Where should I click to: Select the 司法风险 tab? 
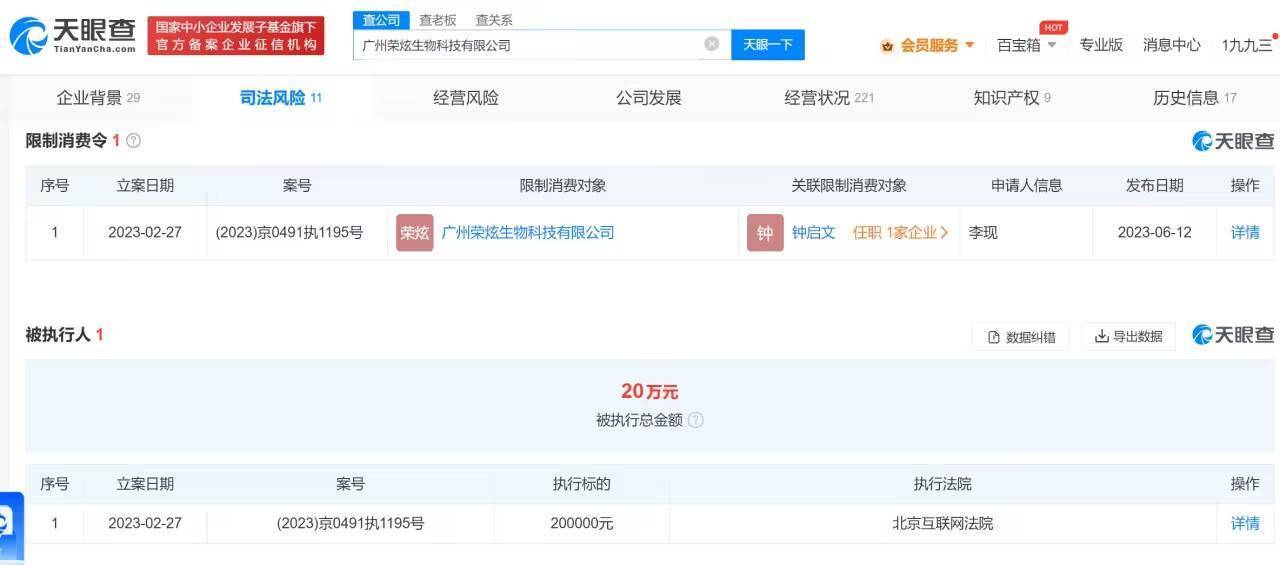(280, 98)
